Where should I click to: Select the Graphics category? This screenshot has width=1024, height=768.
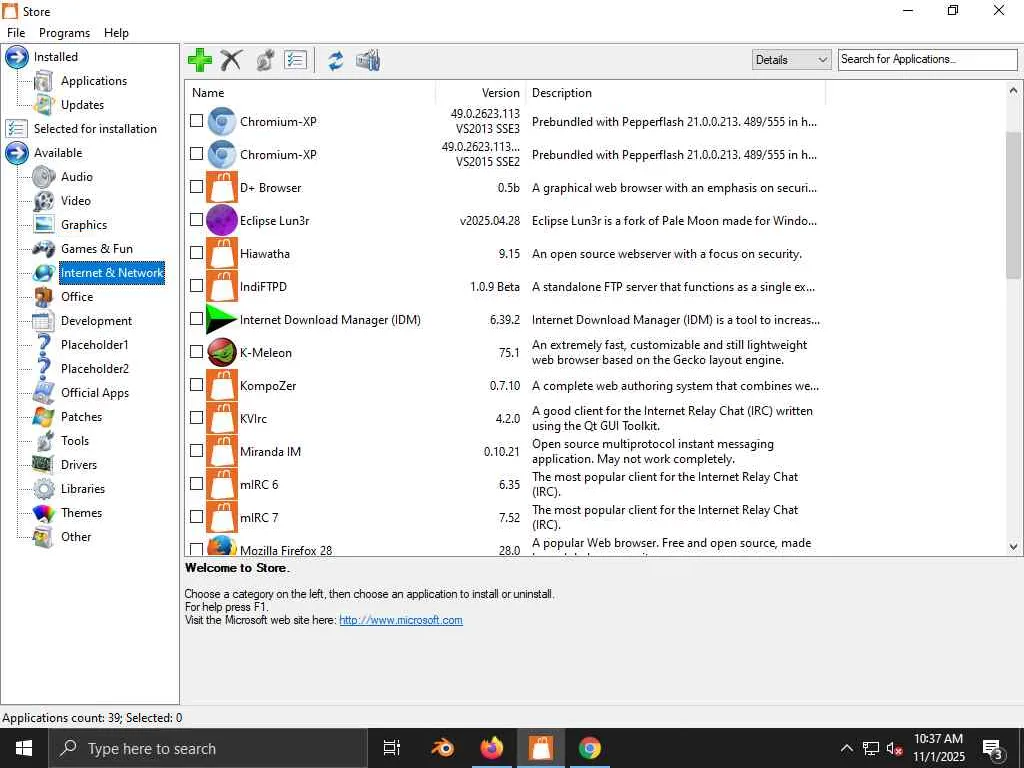tap(84, 225)
